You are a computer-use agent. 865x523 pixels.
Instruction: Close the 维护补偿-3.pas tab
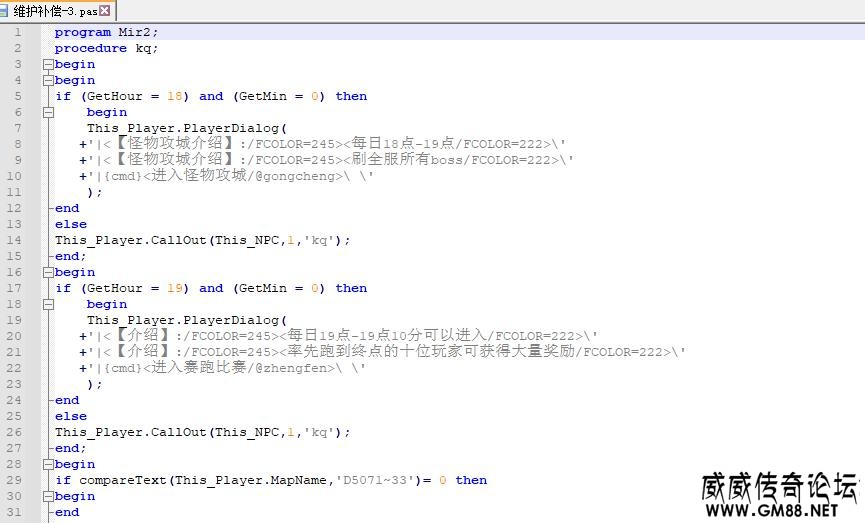(x=105, y=10)
